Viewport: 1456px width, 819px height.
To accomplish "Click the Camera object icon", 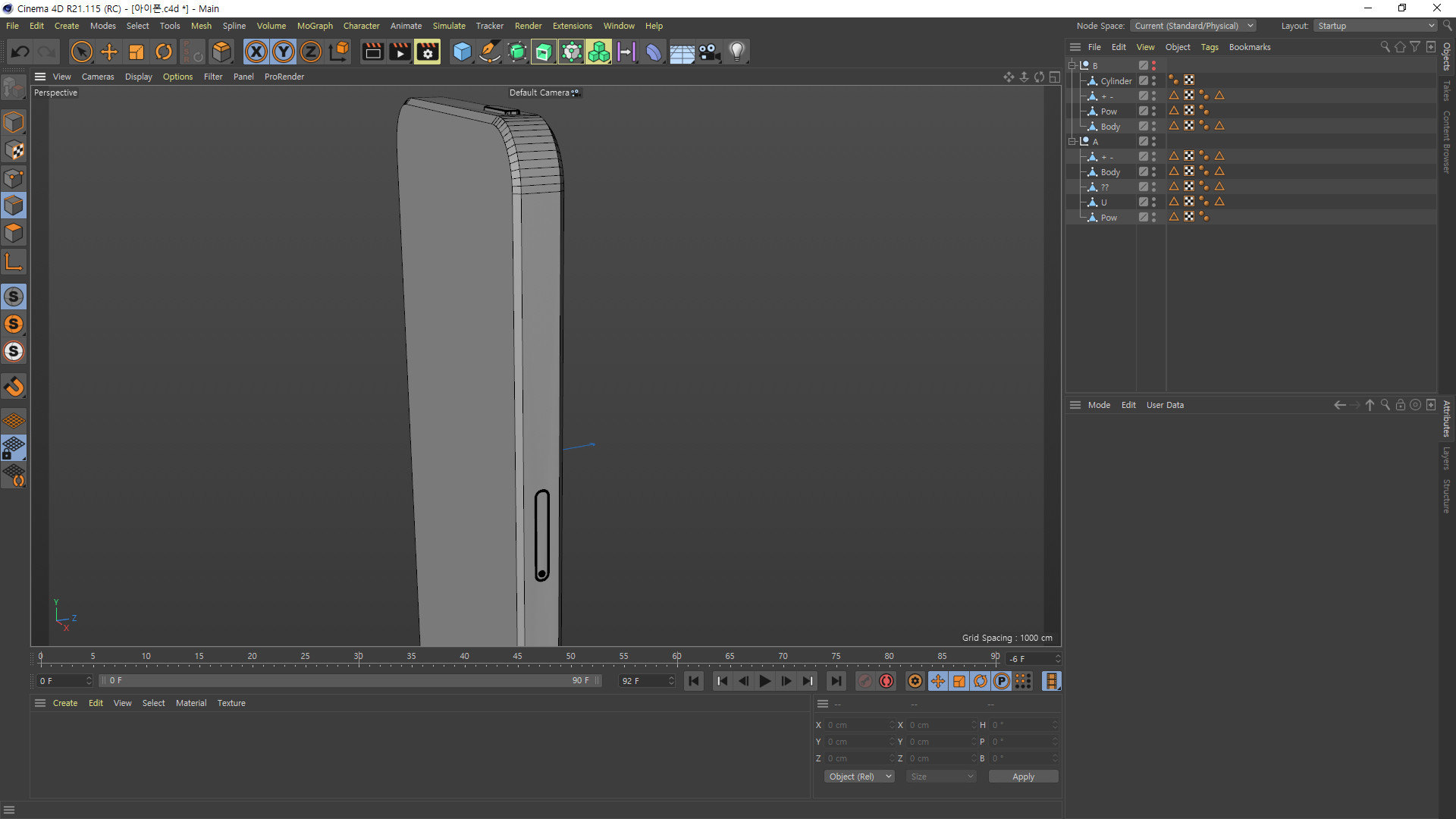I will pos(709,52).
